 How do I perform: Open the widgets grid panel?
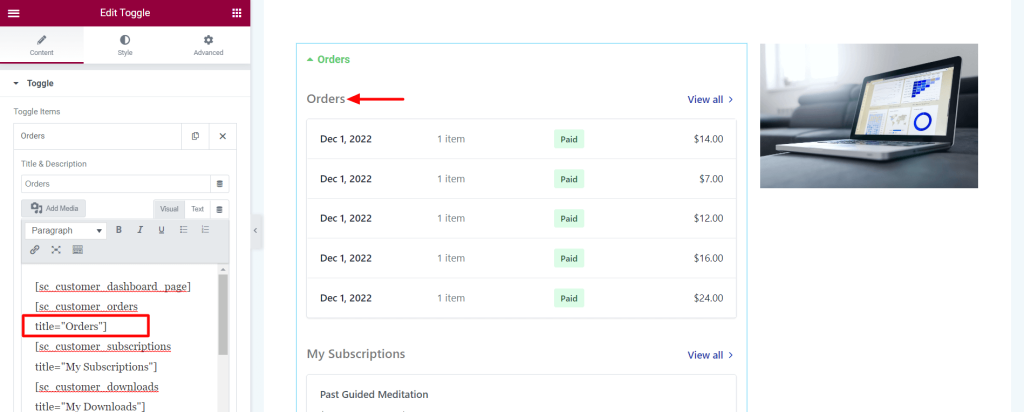[x=236, y=13]
